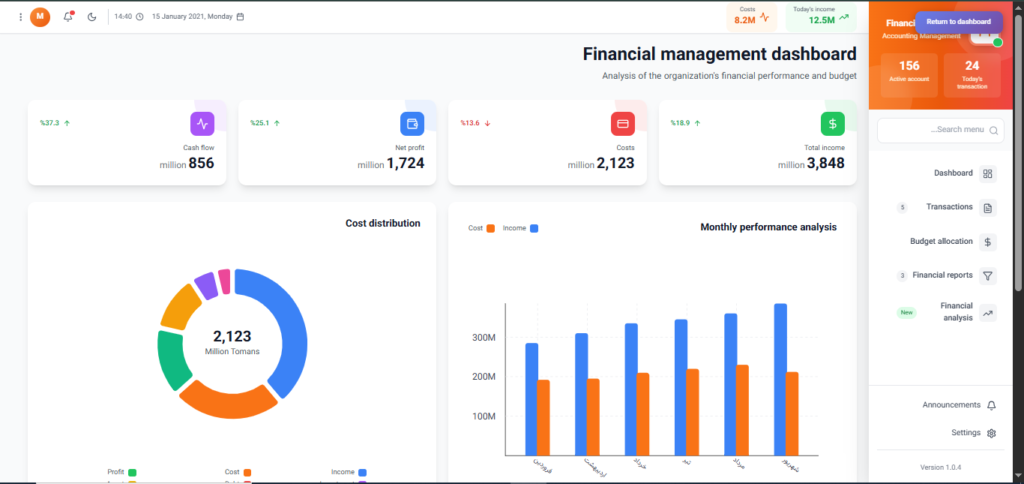Go to Financial analysis section
The height and width of the screenshot is (484, 1024).
point(957,312)
